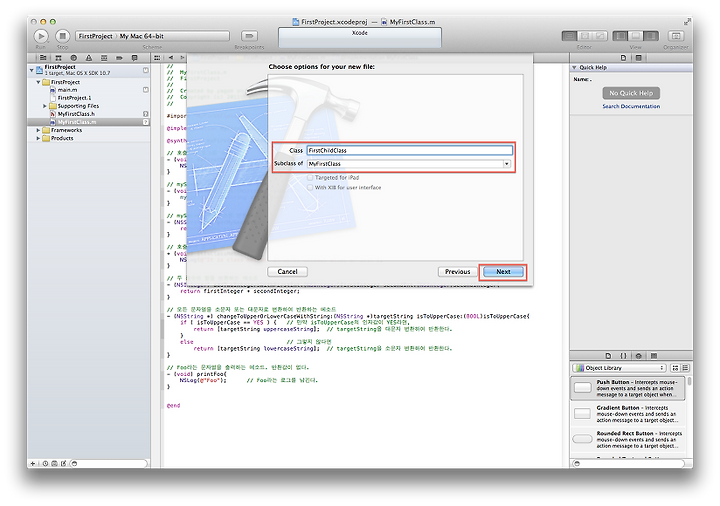Open Search Documentation link
The width and height of the screenshot is (720, 506).
[x=631, y=107]
